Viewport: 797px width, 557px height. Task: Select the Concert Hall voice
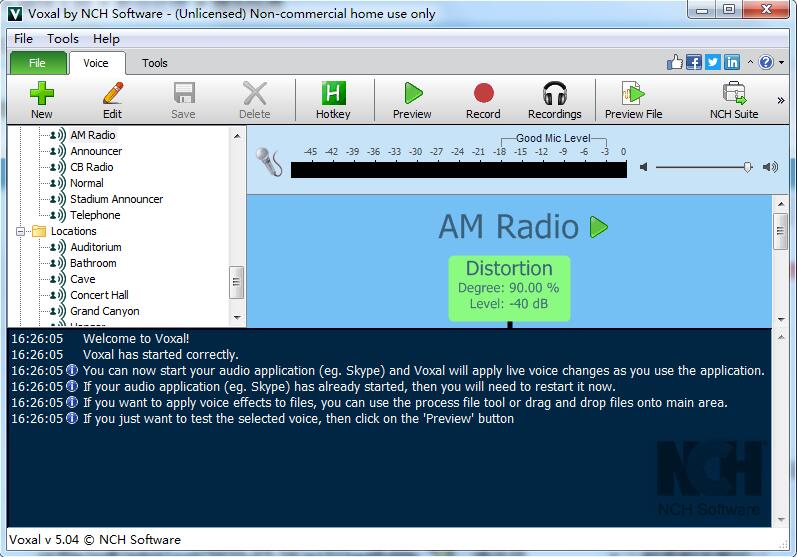click(99, 295)
